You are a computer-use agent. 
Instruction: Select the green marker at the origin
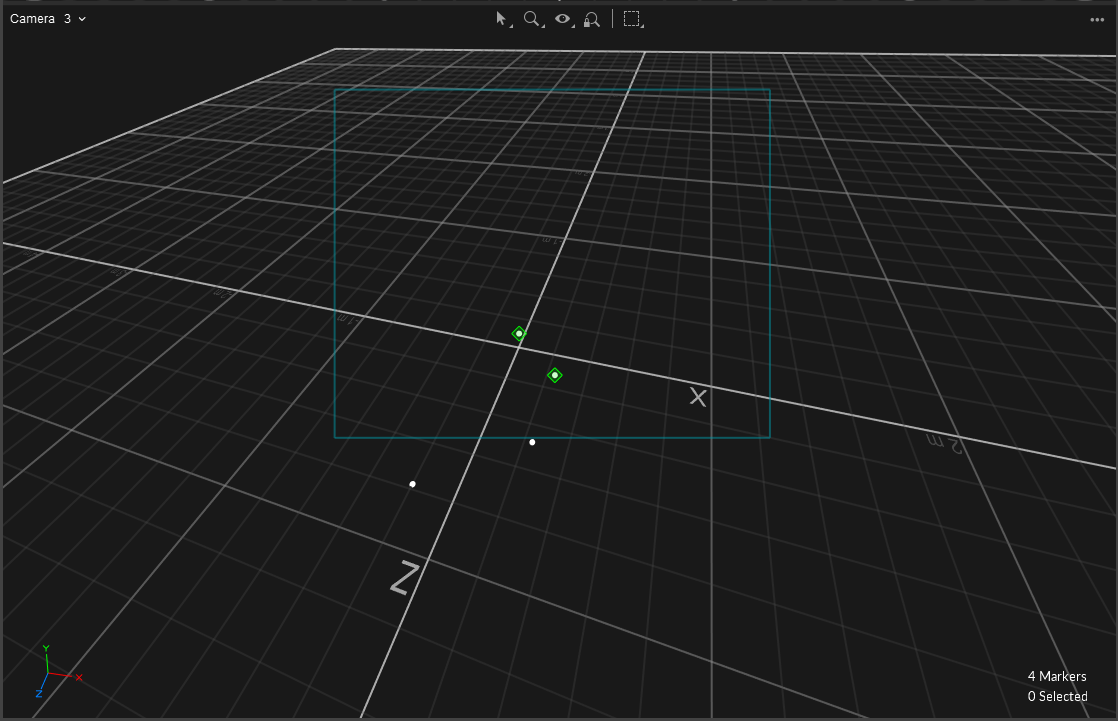pyautogui.click(x=519, y=333)
